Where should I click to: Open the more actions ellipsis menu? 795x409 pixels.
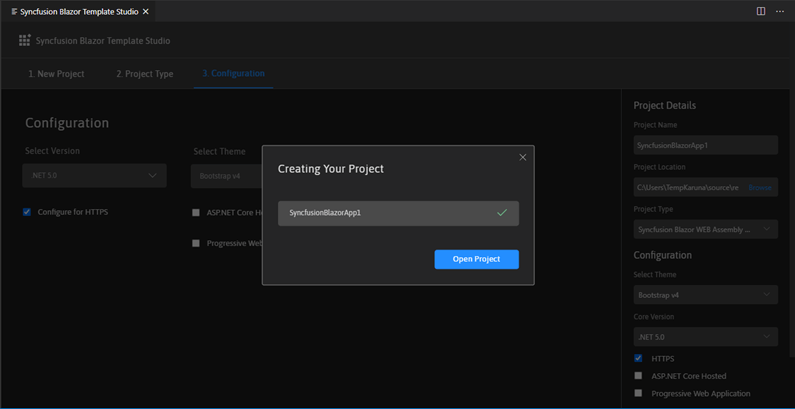pos(780,12)
